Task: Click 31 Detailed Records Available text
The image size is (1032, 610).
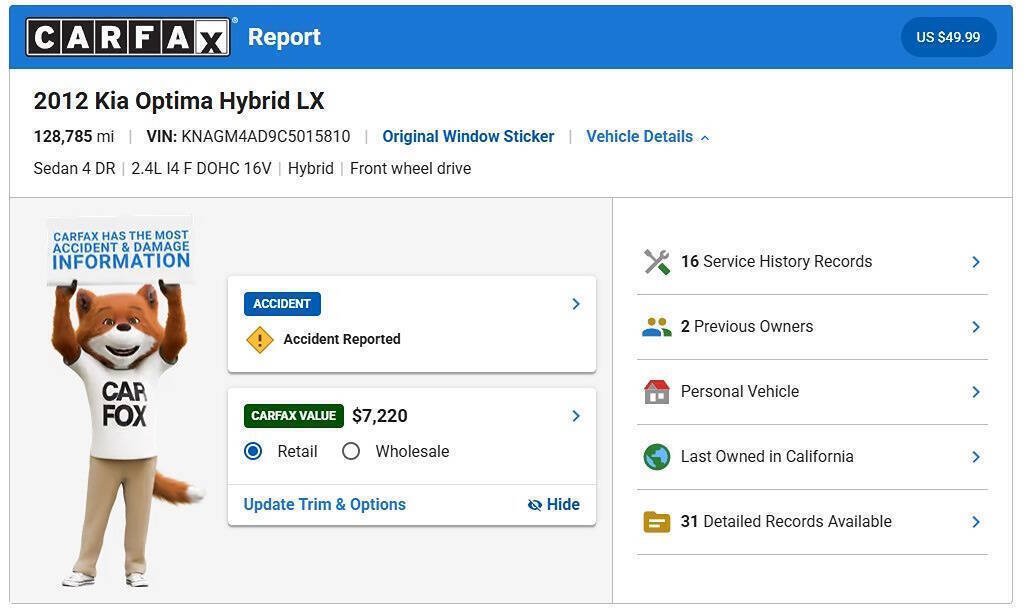Action: (x=787, y=522)
